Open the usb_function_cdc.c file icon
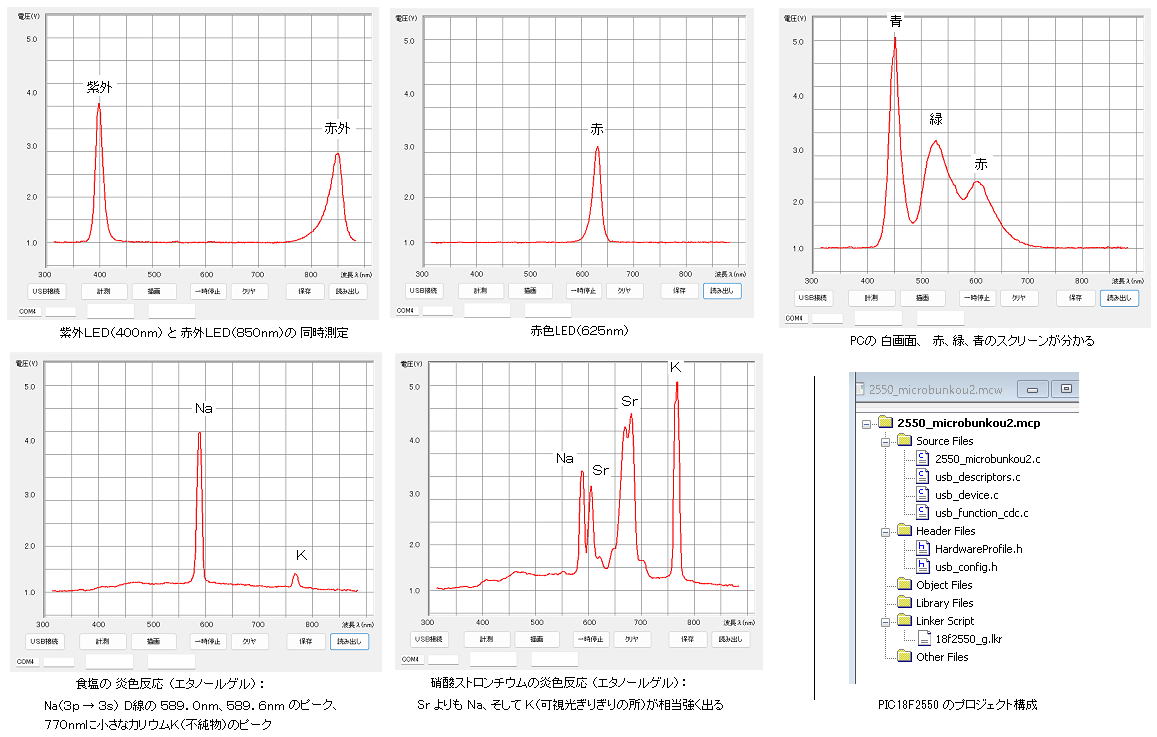The height and width of the screenshot is (737, 1157). coord(923,513)
